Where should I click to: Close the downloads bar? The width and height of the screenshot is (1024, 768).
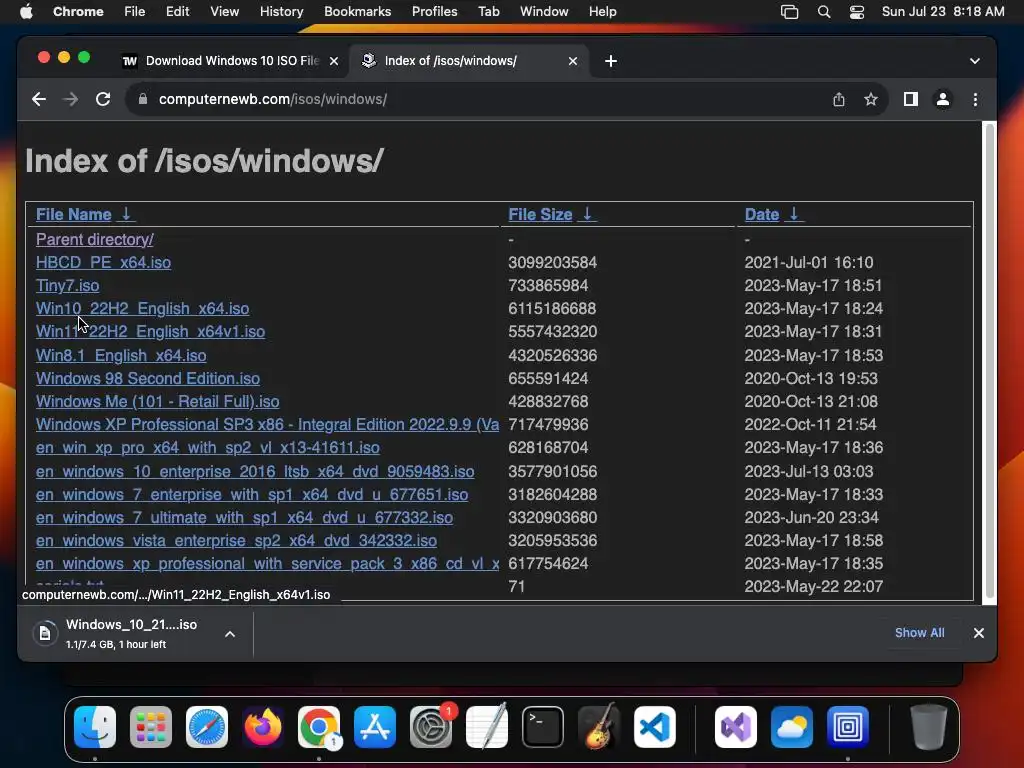point(978,633)
